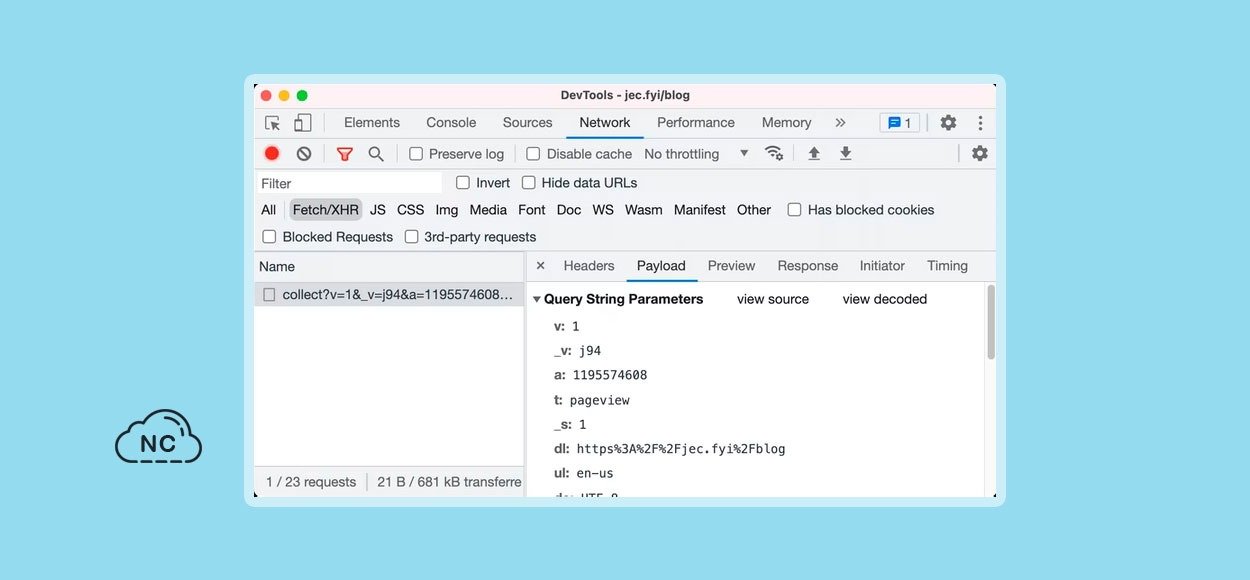
Task: Click the en-us parameter value
Action: [595, 473]
